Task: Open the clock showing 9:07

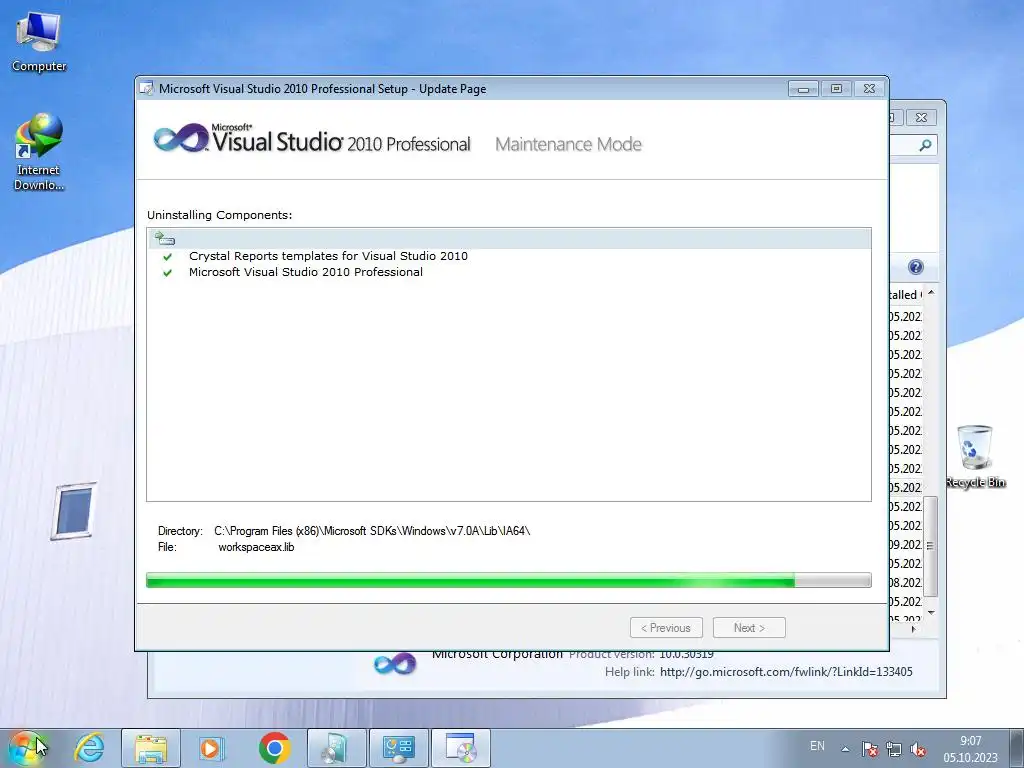Action: coord(970,749)
